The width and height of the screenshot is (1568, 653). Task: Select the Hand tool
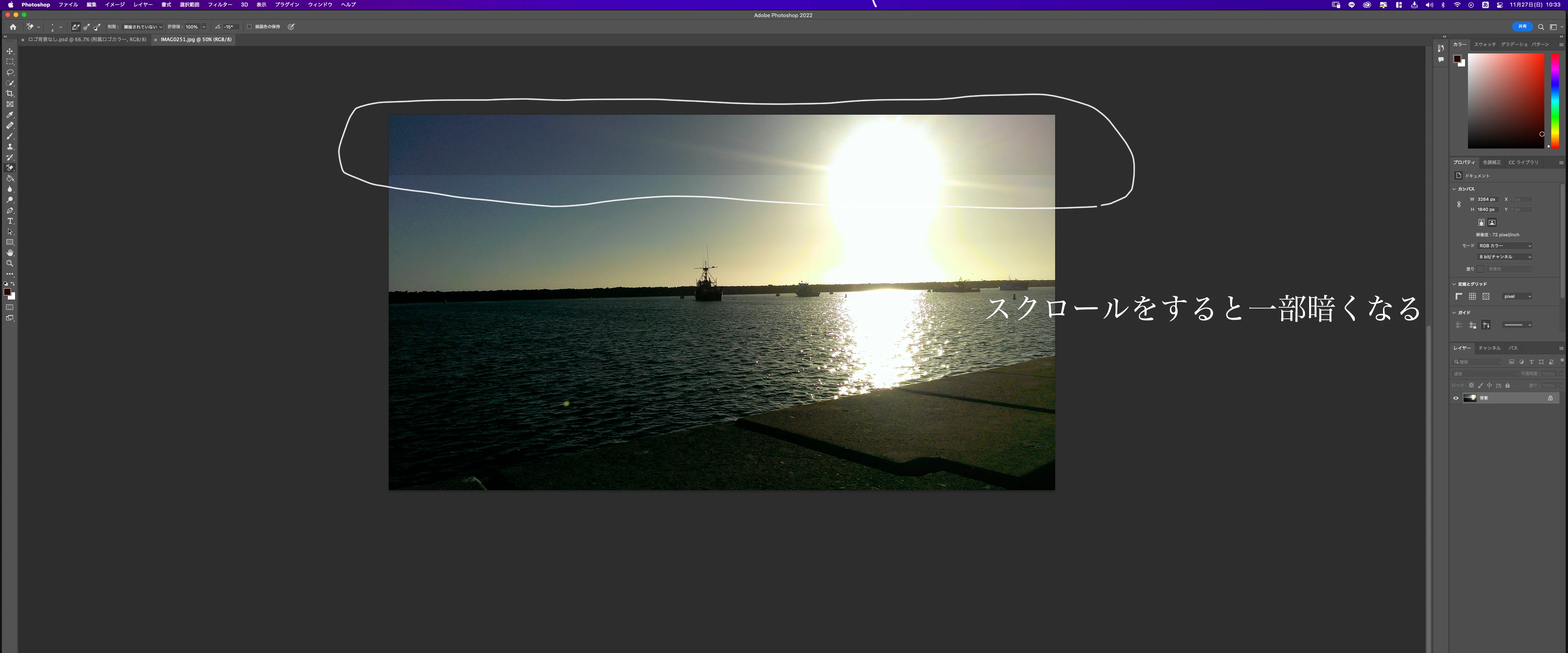(10, 253)
